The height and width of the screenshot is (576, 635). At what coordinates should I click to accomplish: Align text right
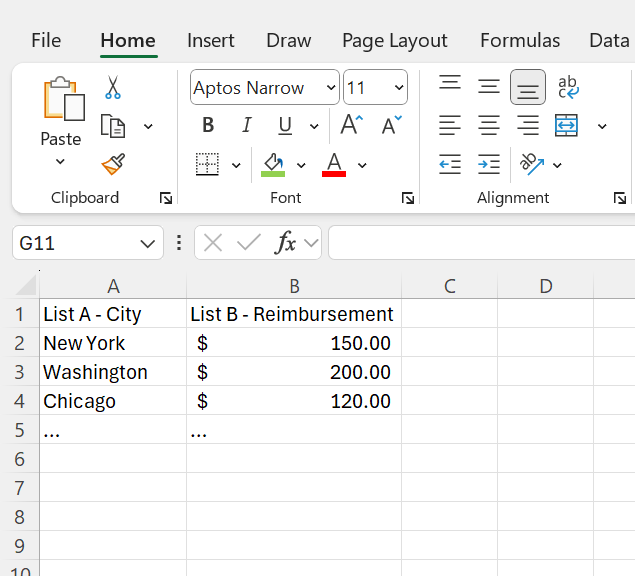[x=528, y=125]
